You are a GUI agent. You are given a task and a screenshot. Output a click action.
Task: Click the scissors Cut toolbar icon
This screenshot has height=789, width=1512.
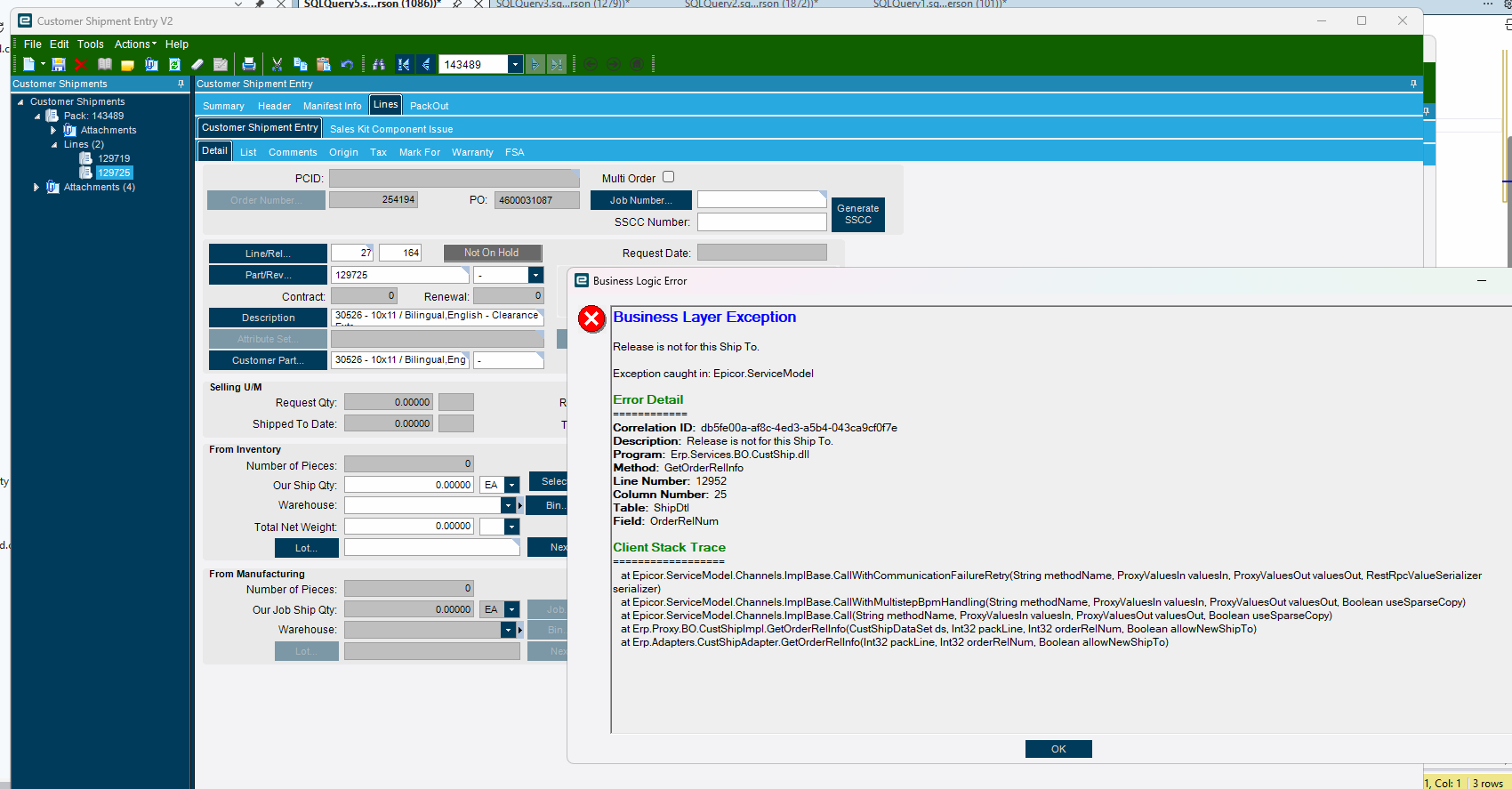[x=277, y=64]
